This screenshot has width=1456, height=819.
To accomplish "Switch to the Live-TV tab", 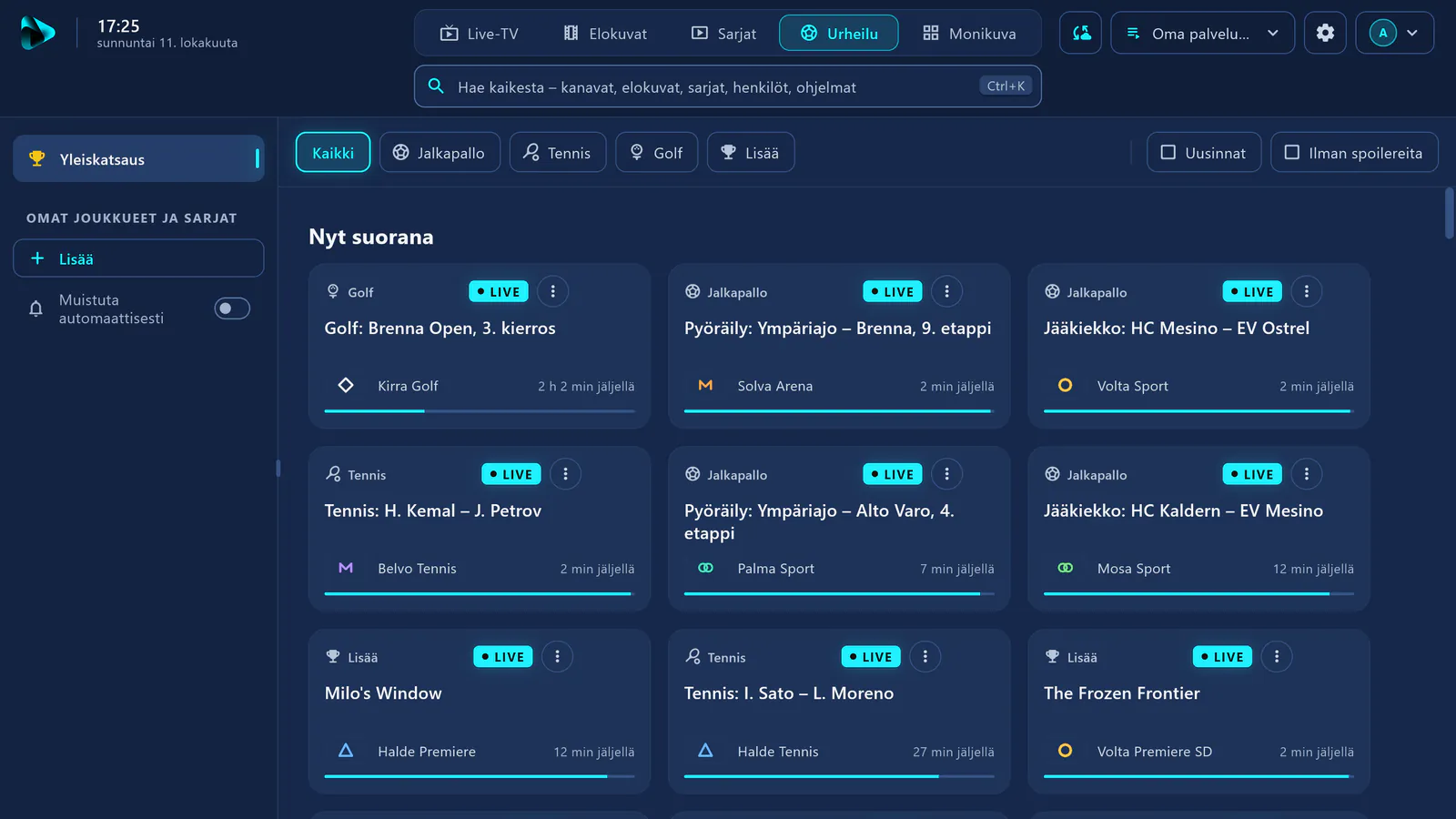I will point(480,34).
